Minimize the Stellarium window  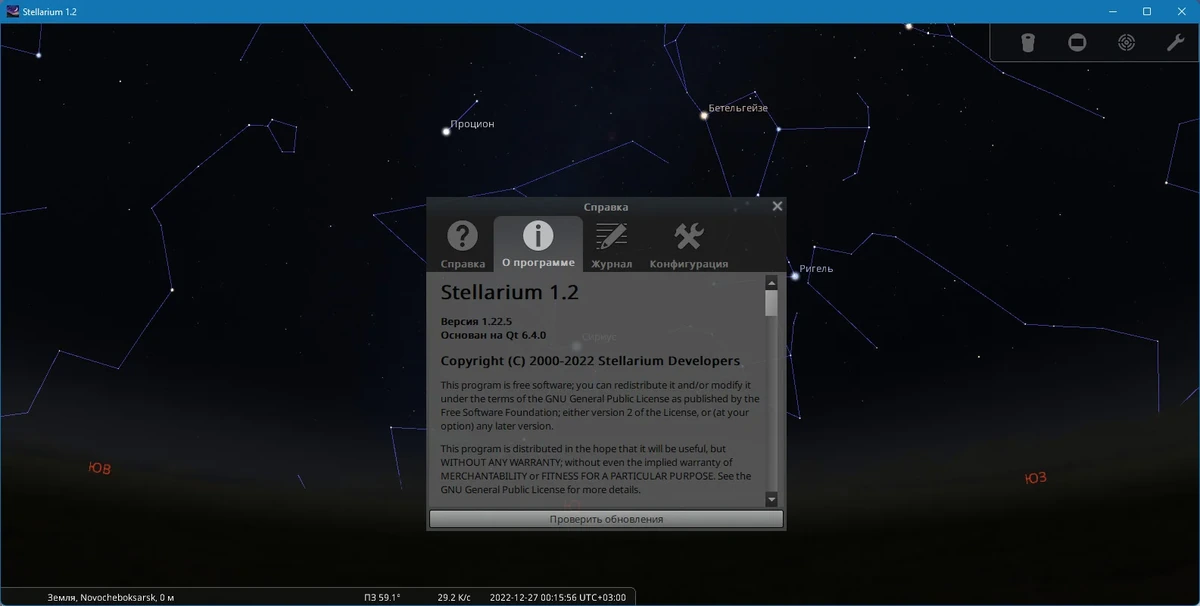tap(1113, 11)
